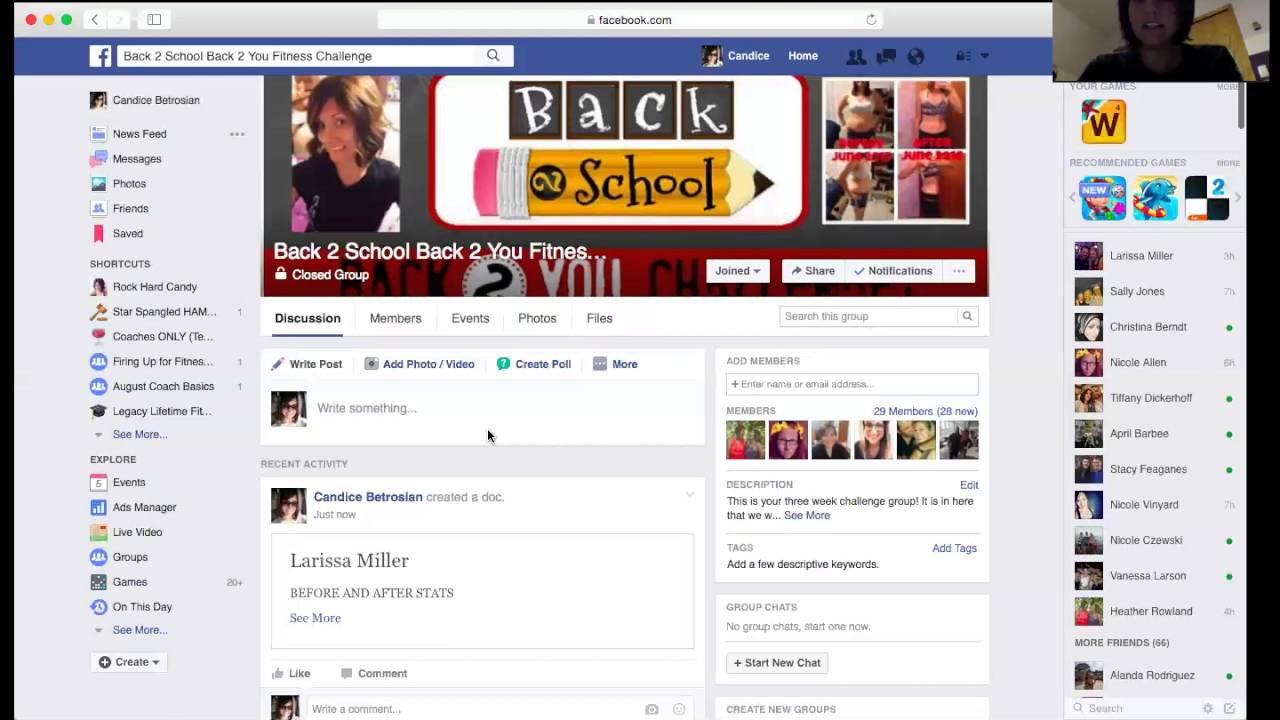This screenshot has width=1280, height=720.
Task: Click the Safari sidebar toggle icon
Action: point(154,19)
